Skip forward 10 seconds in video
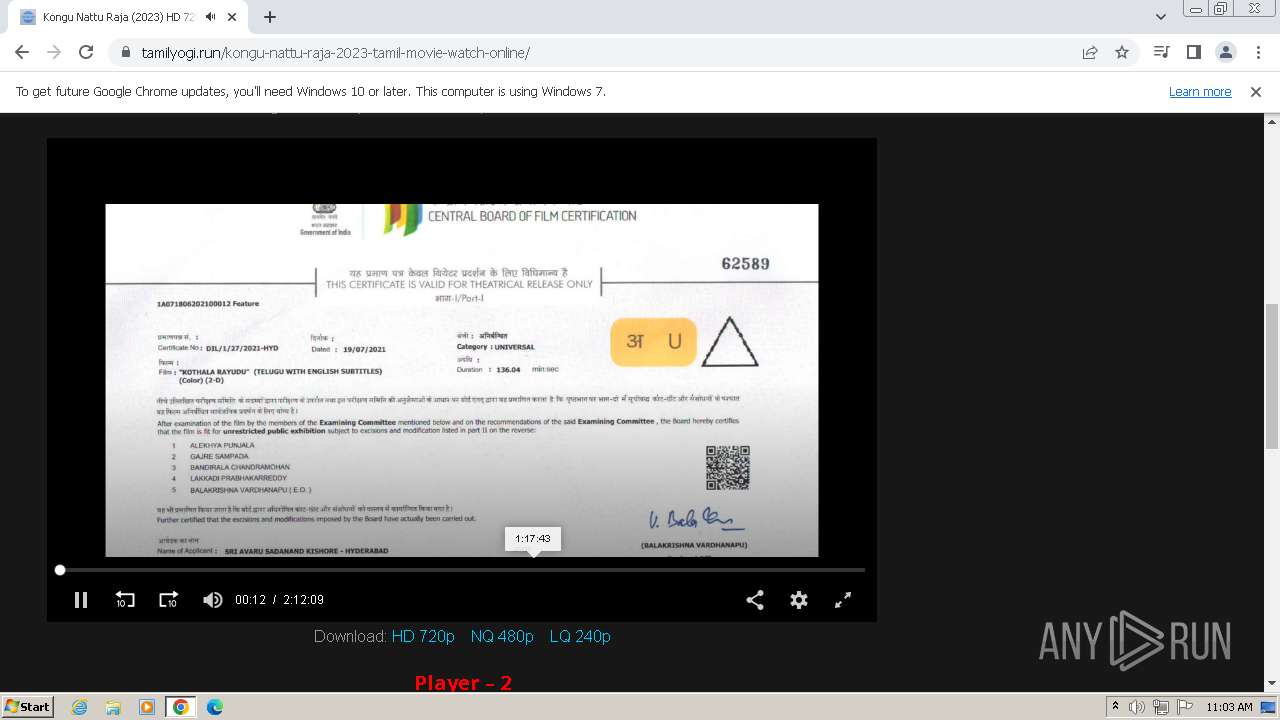This screenshot has height=720, width=1280. pyautogui.click(x=168, y=600)
